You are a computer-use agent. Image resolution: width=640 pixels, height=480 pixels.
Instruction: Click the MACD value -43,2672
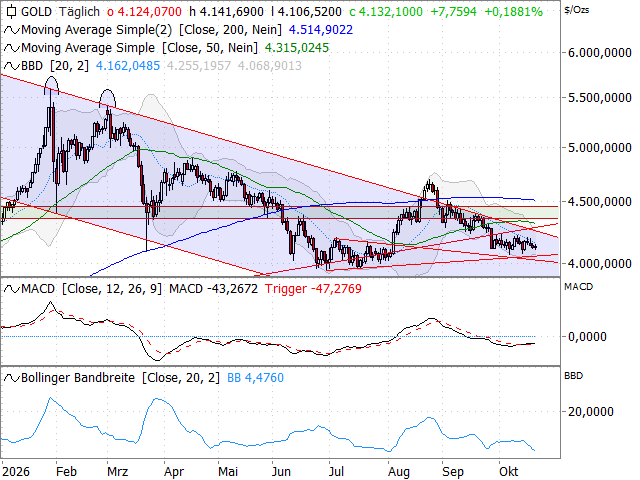coord(213,289)
